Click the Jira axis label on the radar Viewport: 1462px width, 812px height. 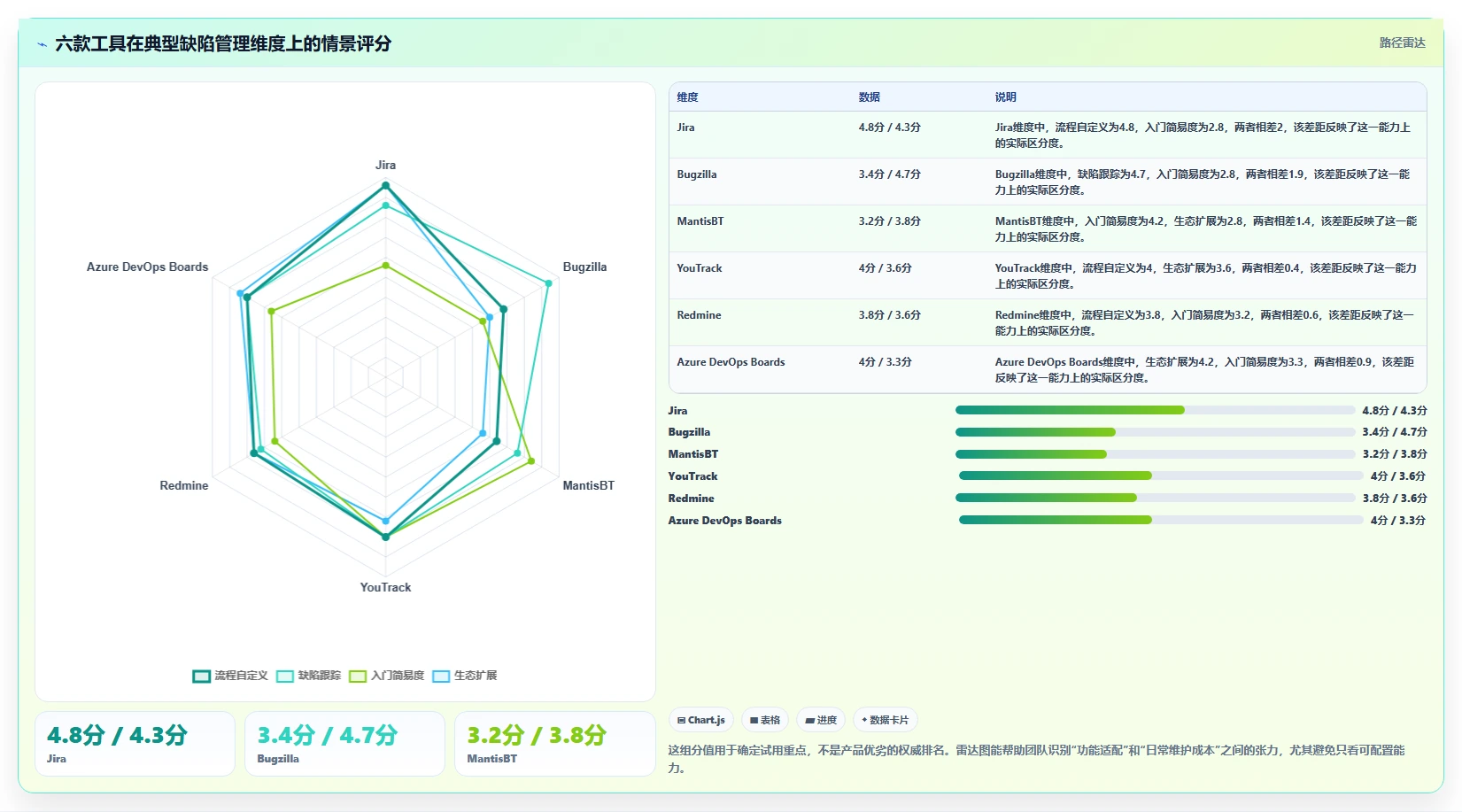pos(385,166)
